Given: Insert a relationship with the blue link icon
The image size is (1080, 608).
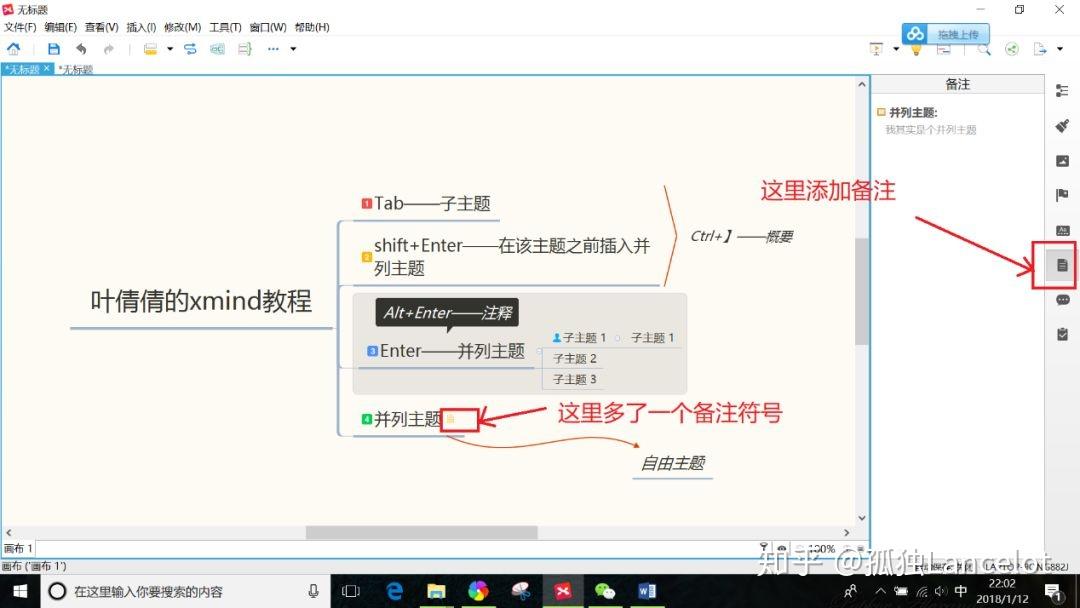Looking at the screenshot, I should [190, 49].
